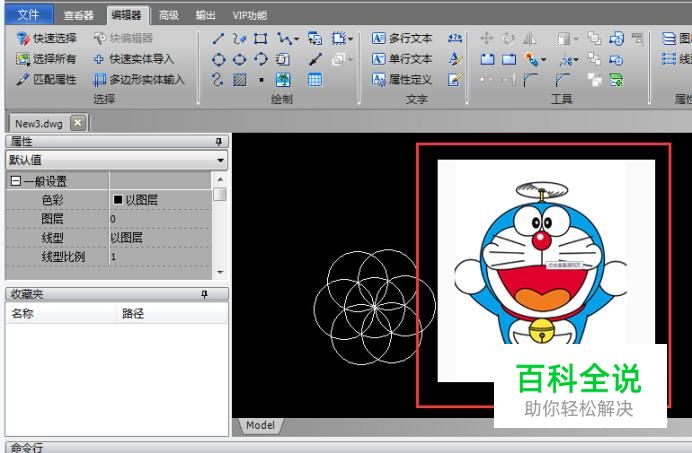The width and height of the screenshot is (692, 453).
Task: Switch to the 查看器 ribbon tab
Action: point(79,15)
